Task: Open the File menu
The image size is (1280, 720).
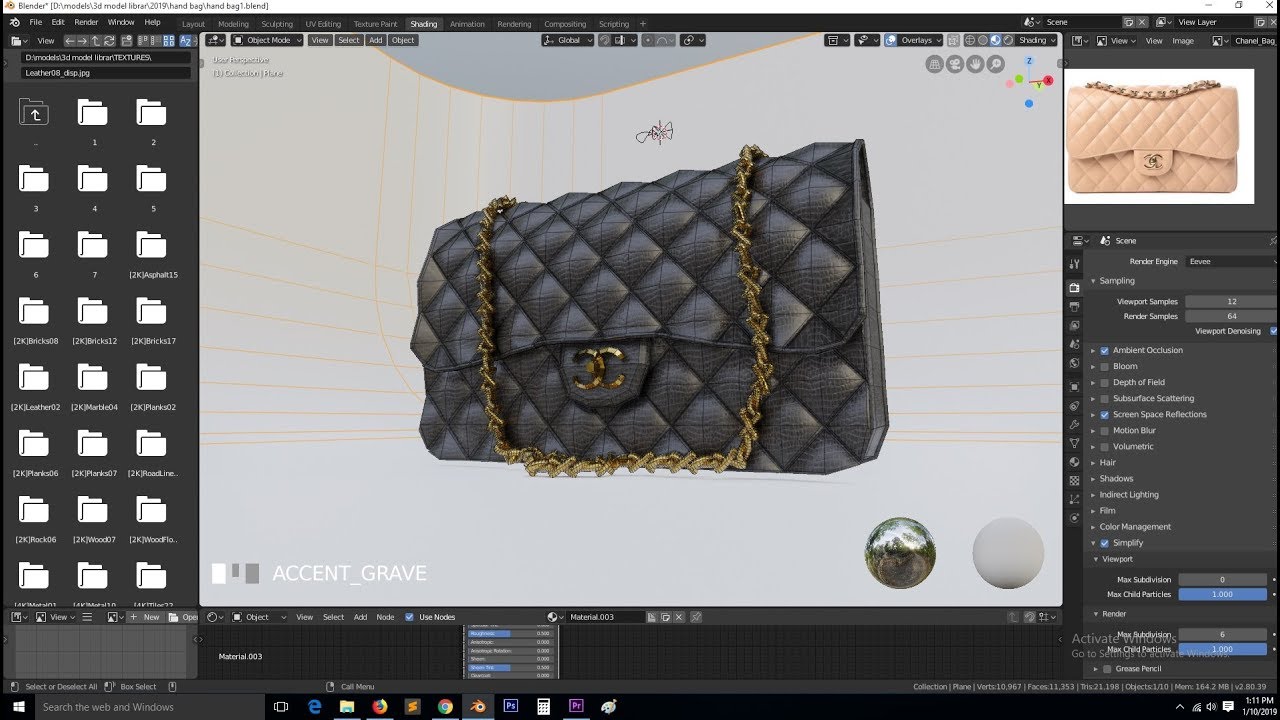Action: [x=36, y=22]
